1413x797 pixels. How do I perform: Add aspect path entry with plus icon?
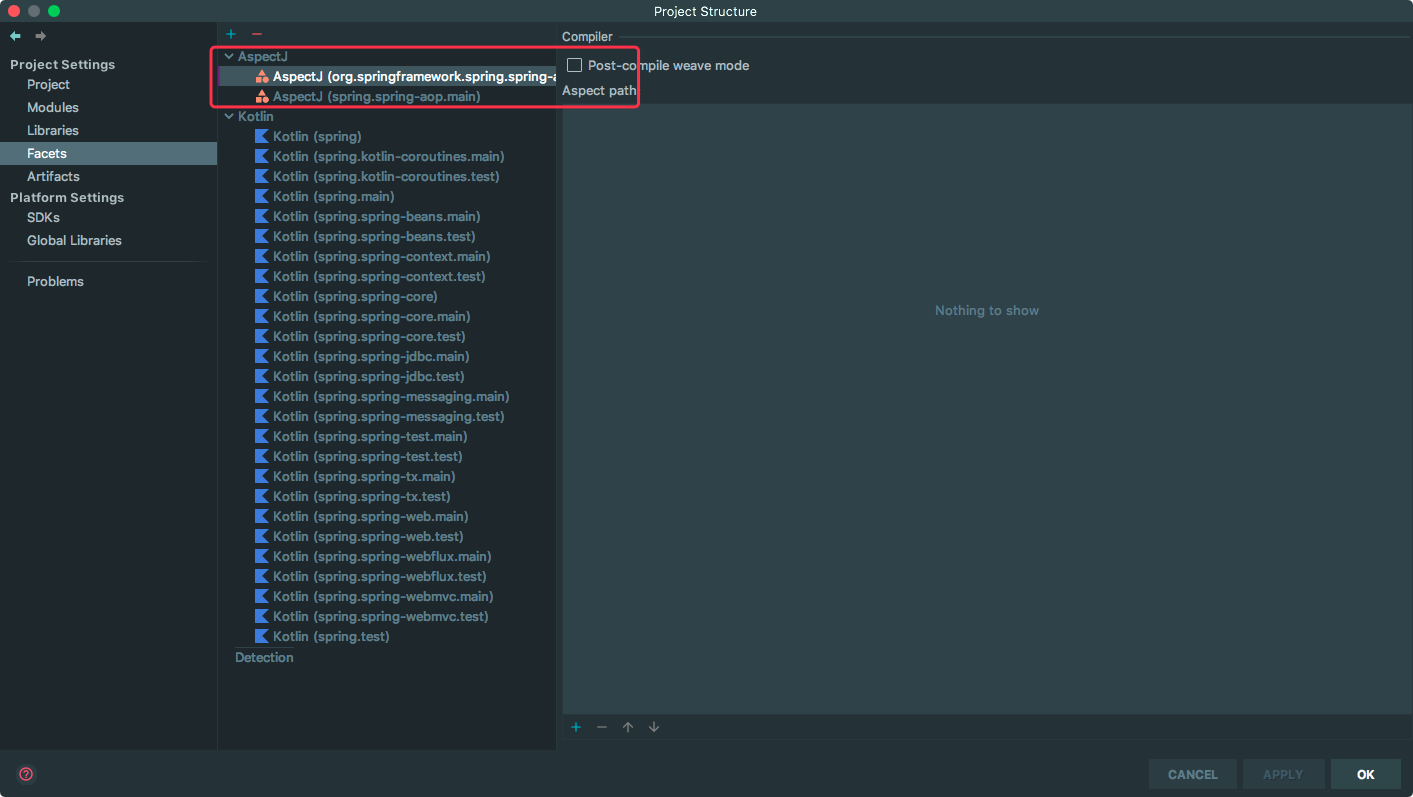tap(576, 727)
